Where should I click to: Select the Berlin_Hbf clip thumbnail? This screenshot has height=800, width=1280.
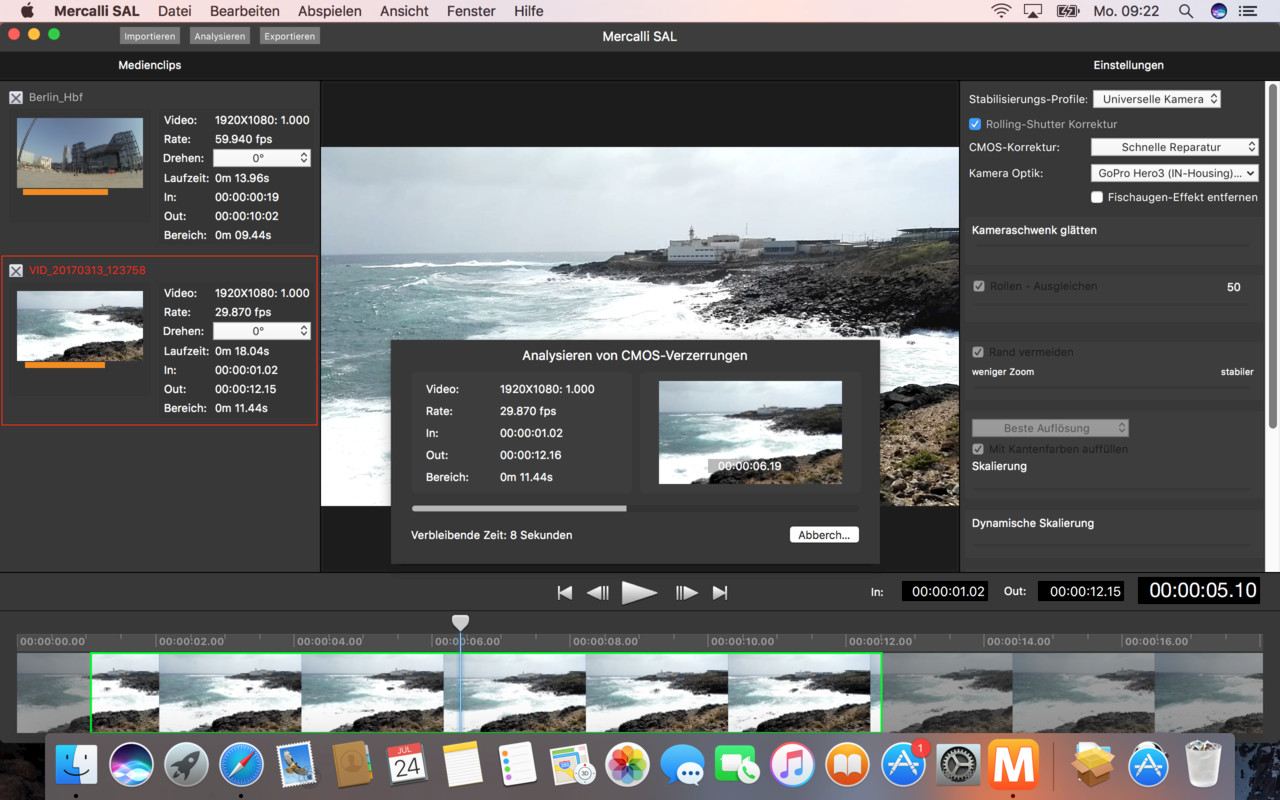click(80, 152)
